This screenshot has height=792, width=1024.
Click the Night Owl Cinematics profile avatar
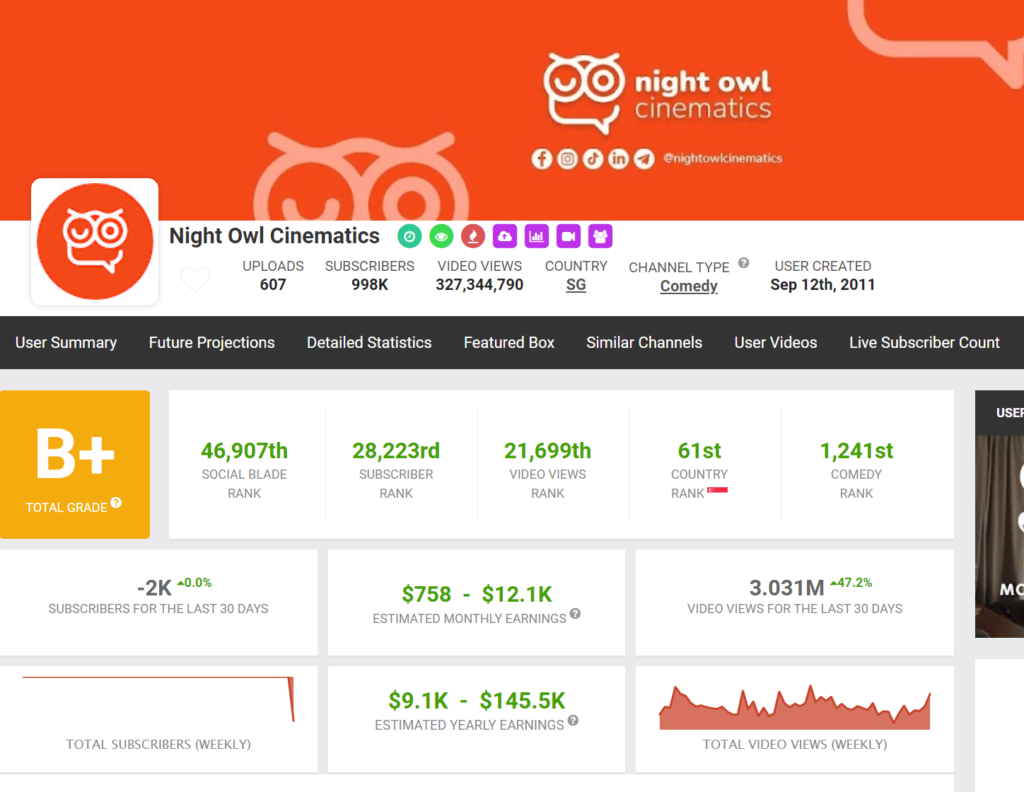click(x=95, y=242)
